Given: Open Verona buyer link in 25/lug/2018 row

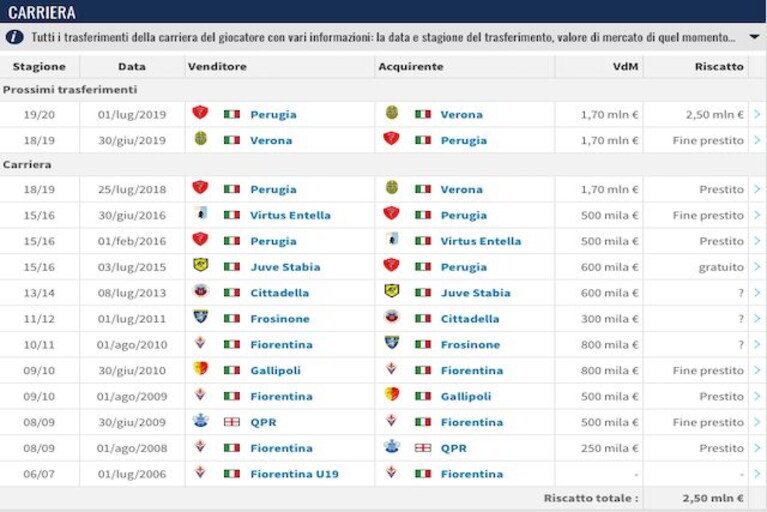Looking at the screenshot, I should (x=461, y=189).
